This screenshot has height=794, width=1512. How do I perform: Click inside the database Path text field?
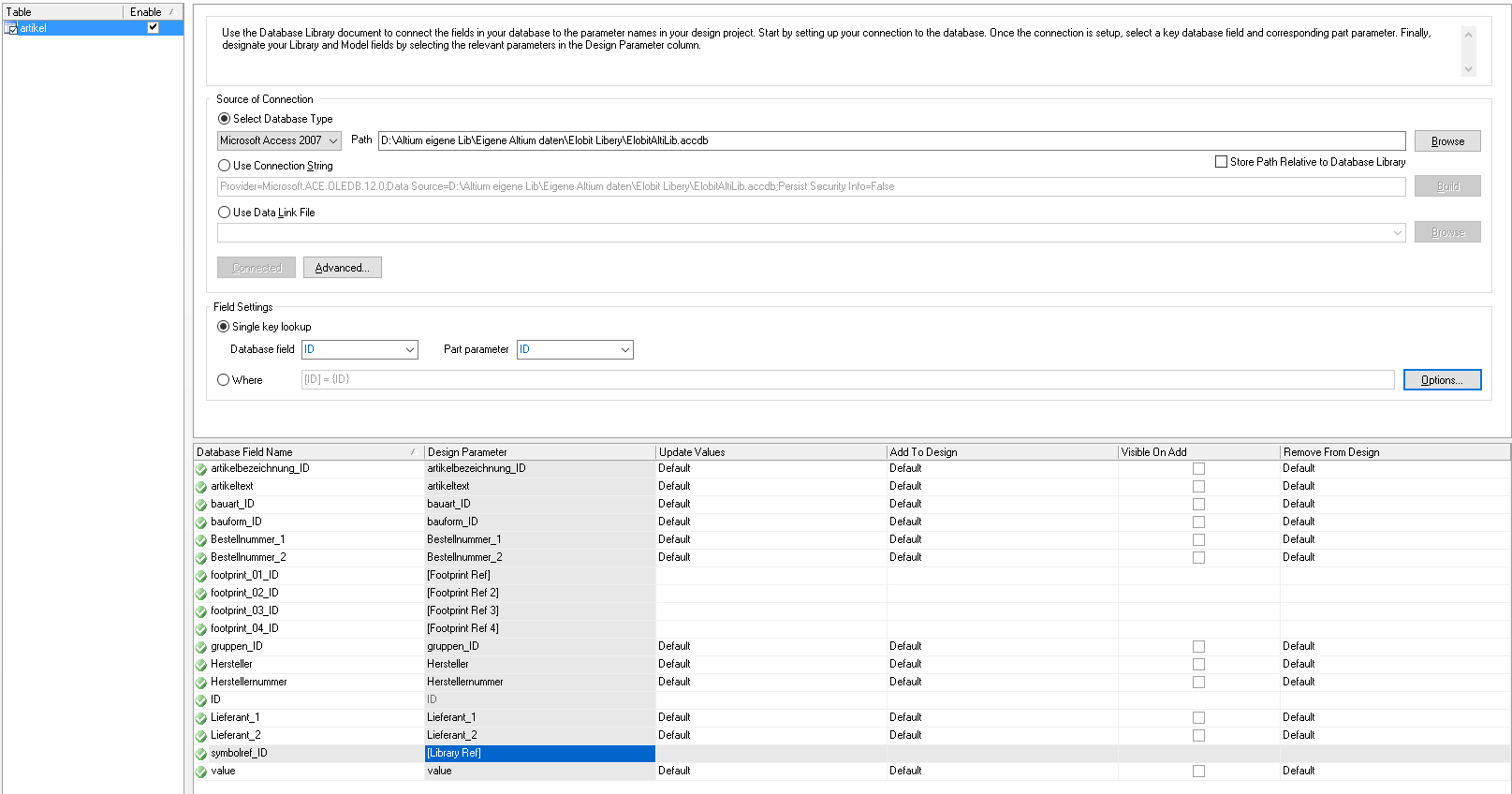coord(889,140)
